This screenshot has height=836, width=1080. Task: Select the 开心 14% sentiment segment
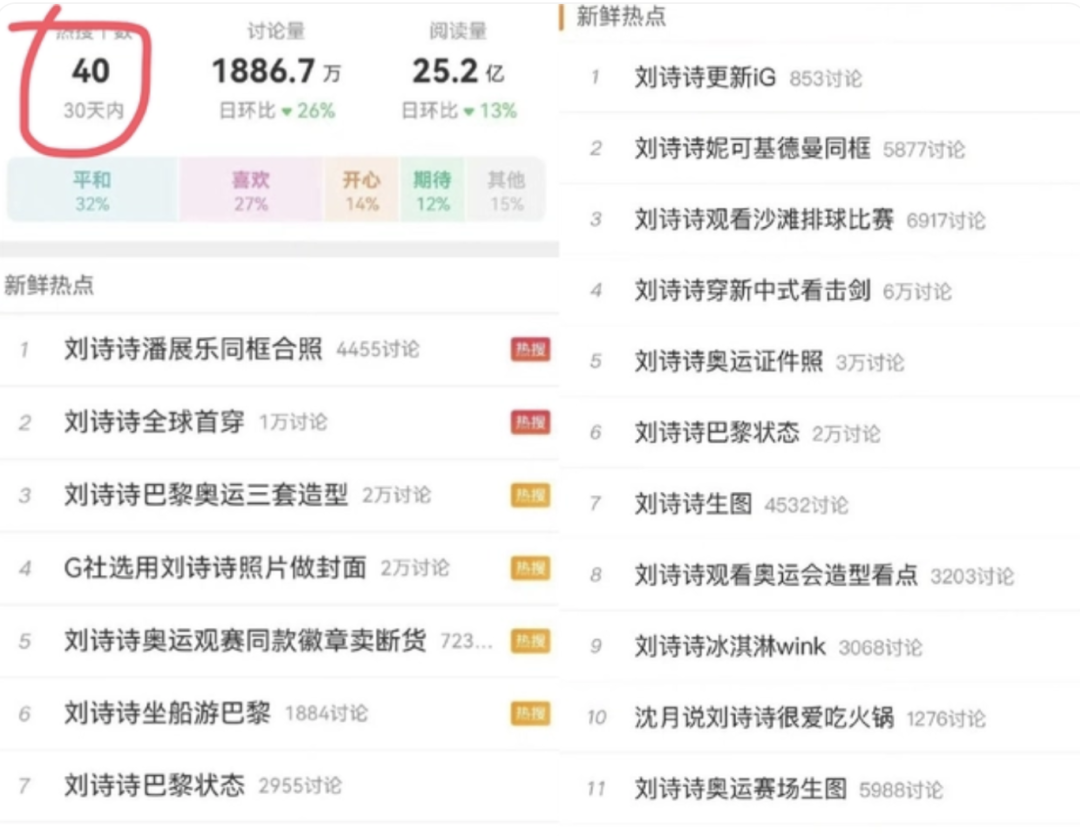pyautogui.click(x=362, y=191)
